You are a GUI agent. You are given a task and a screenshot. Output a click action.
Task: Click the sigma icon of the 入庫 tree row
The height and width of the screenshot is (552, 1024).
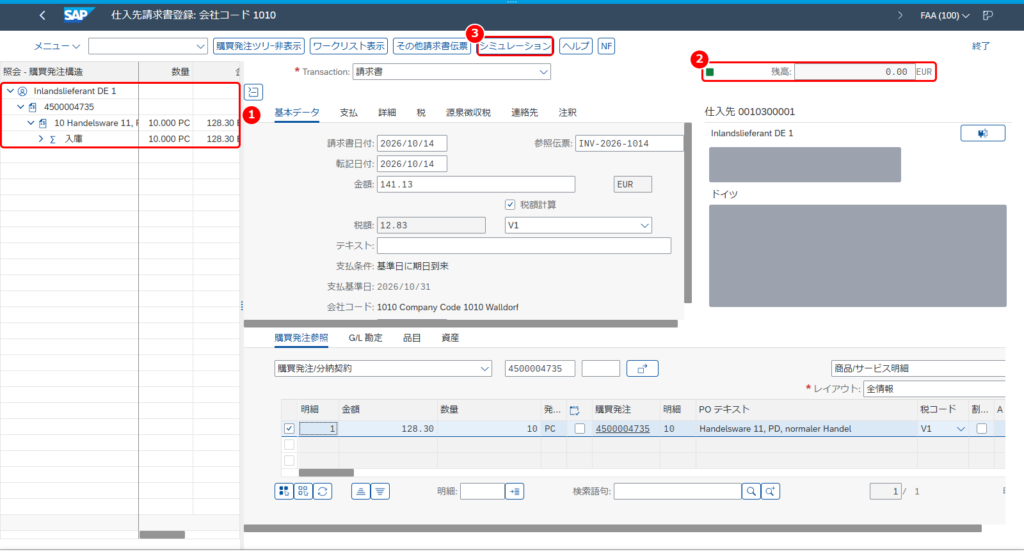(53, 139)
